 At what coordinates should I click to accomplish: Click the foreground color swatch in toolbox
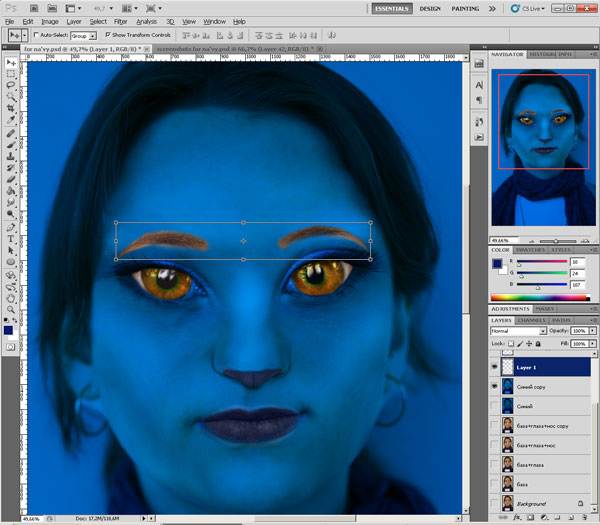(9, 329)
